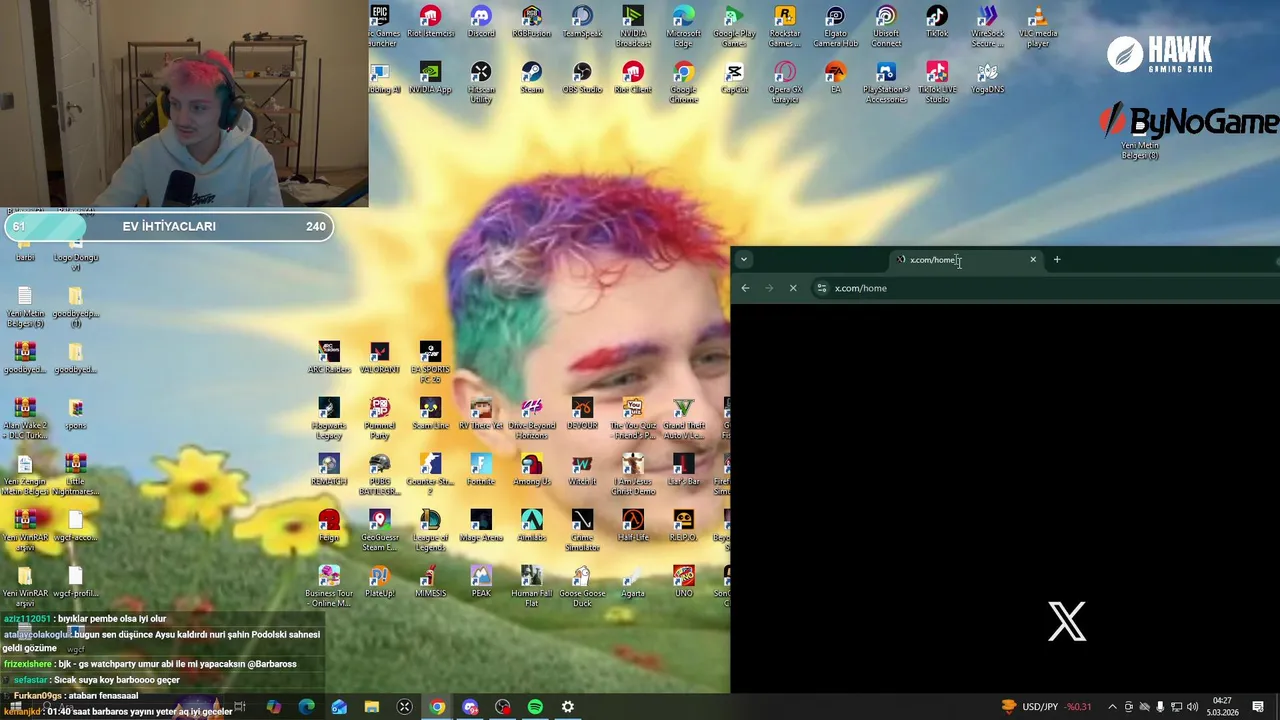This screenshot has height=720, width=1280.
Task: Open Discord desktop shortcut
Action: (481, 23)
